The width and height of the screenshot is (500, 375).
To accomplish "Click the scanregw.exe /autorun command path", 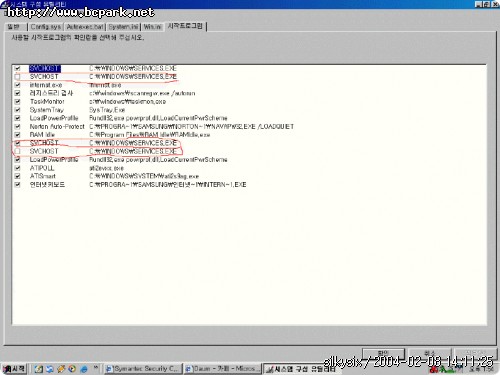I will point(142,93).
